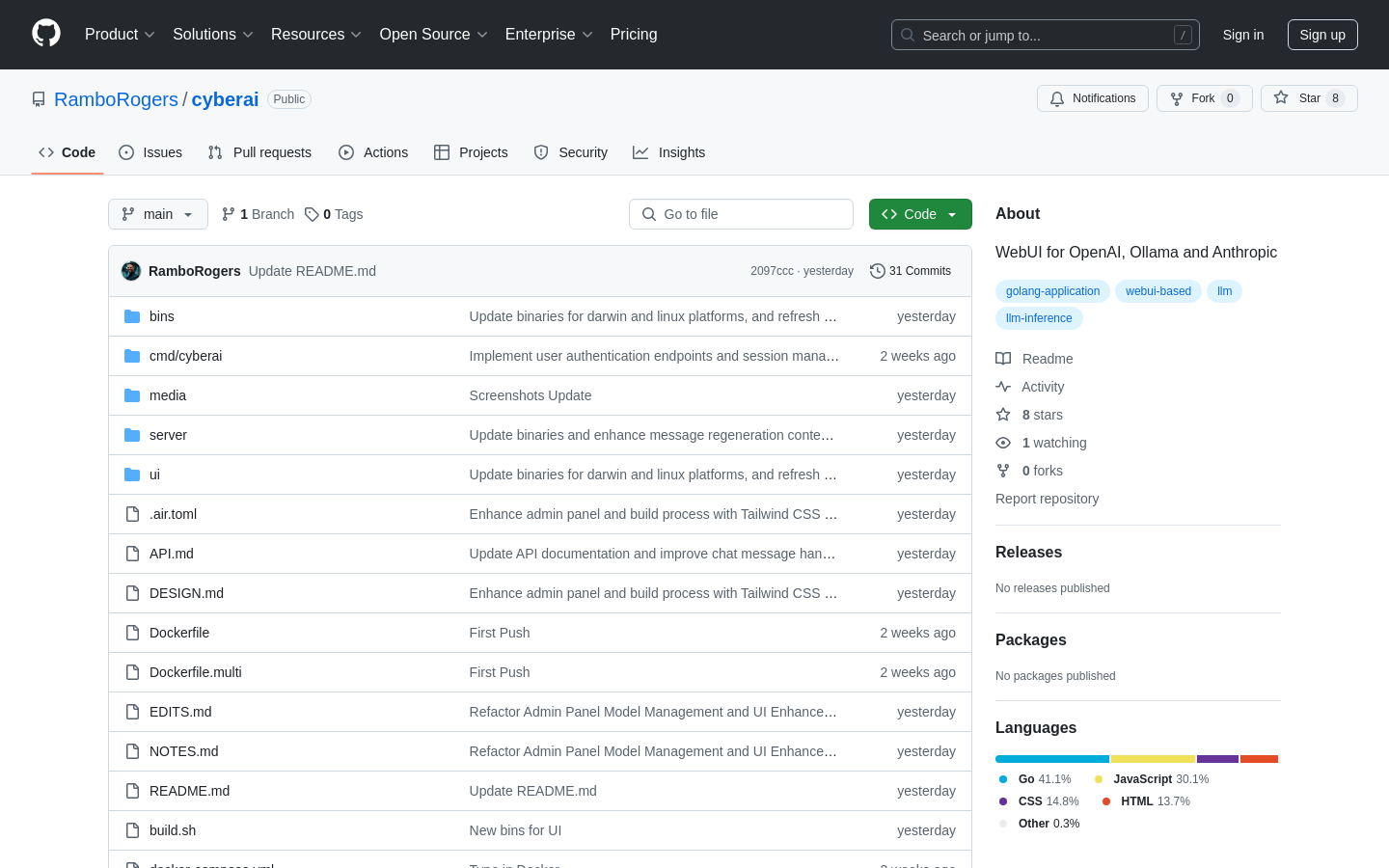1389x868 pixels.
Task: Click the watching eye icon
Action: (x=1003, y=443)
